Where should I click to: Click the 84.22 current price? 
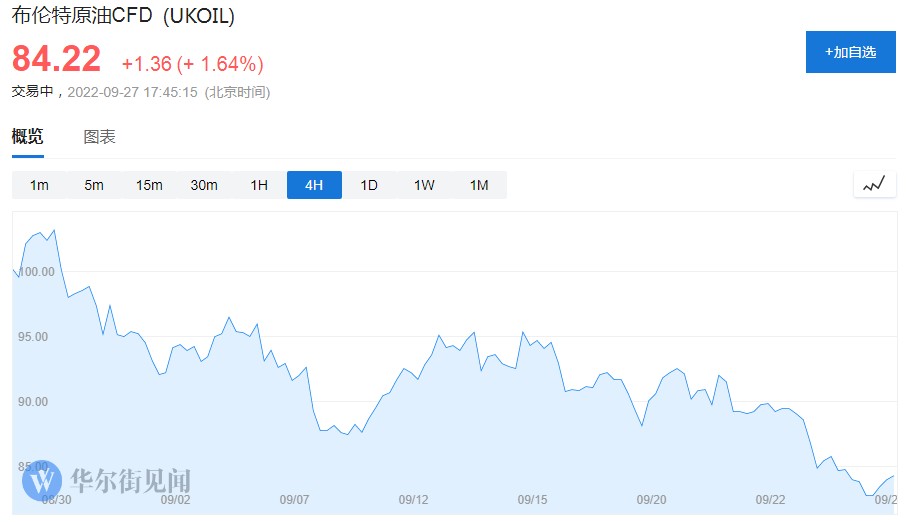coord(57,59)
